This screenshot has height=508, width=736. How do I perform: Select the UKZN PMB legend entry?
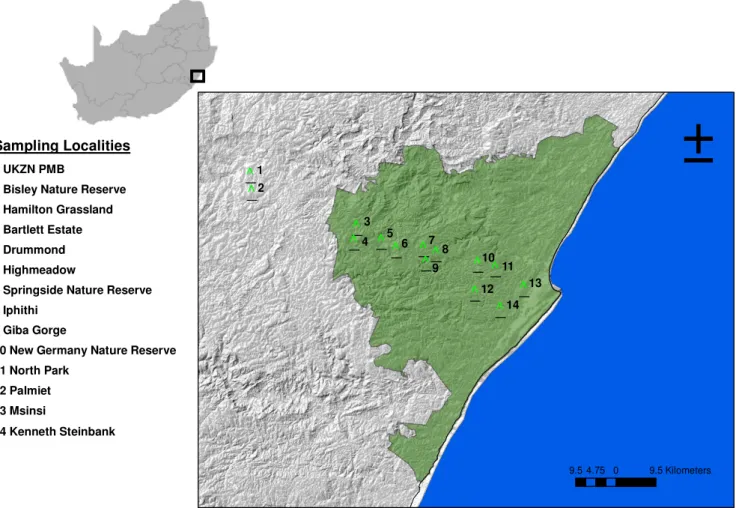(34, 169)
